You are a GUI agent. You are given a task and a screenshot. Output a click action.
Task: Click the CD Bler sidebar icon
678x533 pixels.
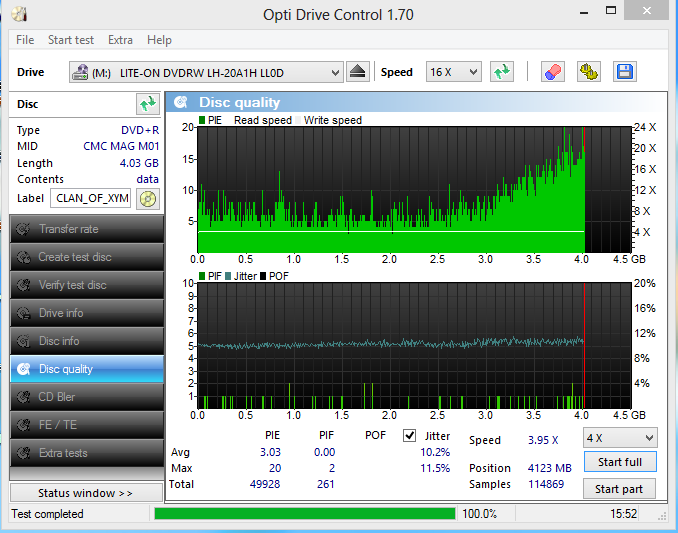click(x=23, y=397)
